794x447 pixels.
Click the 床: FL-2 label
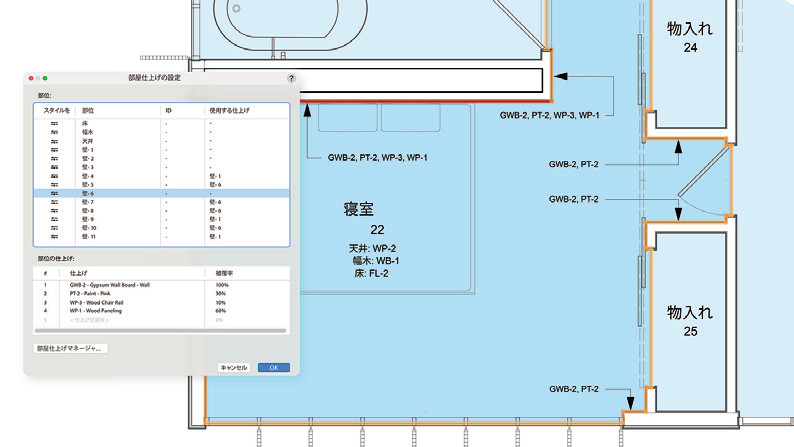tap(371, 274)
